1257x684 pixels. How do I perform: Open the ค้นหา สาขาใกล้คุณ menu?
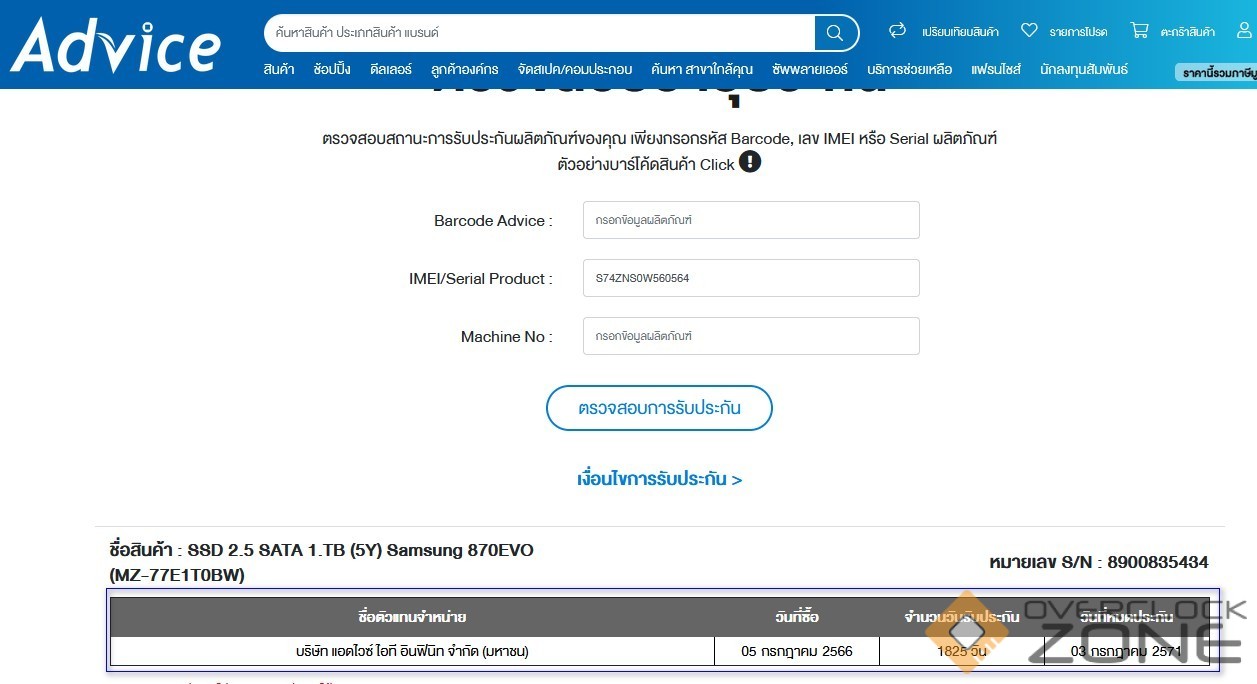coord(702,70)
